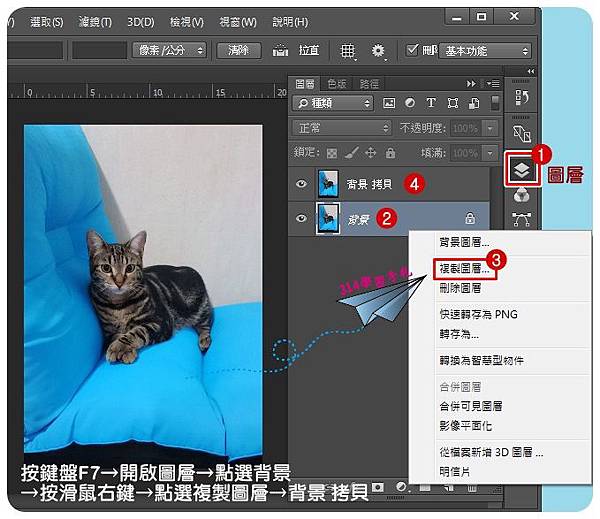Open the grid overlay options icon
600x519 pixels.
(347, 51)
